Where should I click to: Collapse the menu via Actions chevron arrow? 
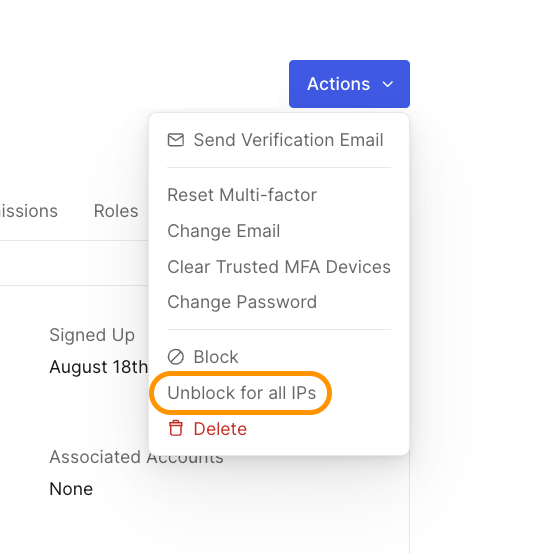[x=388, y=84]
